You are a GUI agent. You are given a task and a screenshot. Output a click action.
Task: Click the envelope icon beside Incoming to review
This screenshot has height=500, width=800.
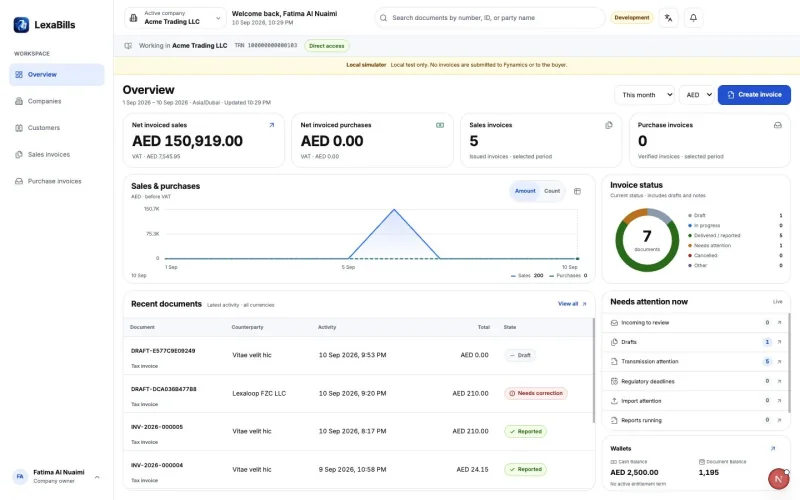point(614,322)
